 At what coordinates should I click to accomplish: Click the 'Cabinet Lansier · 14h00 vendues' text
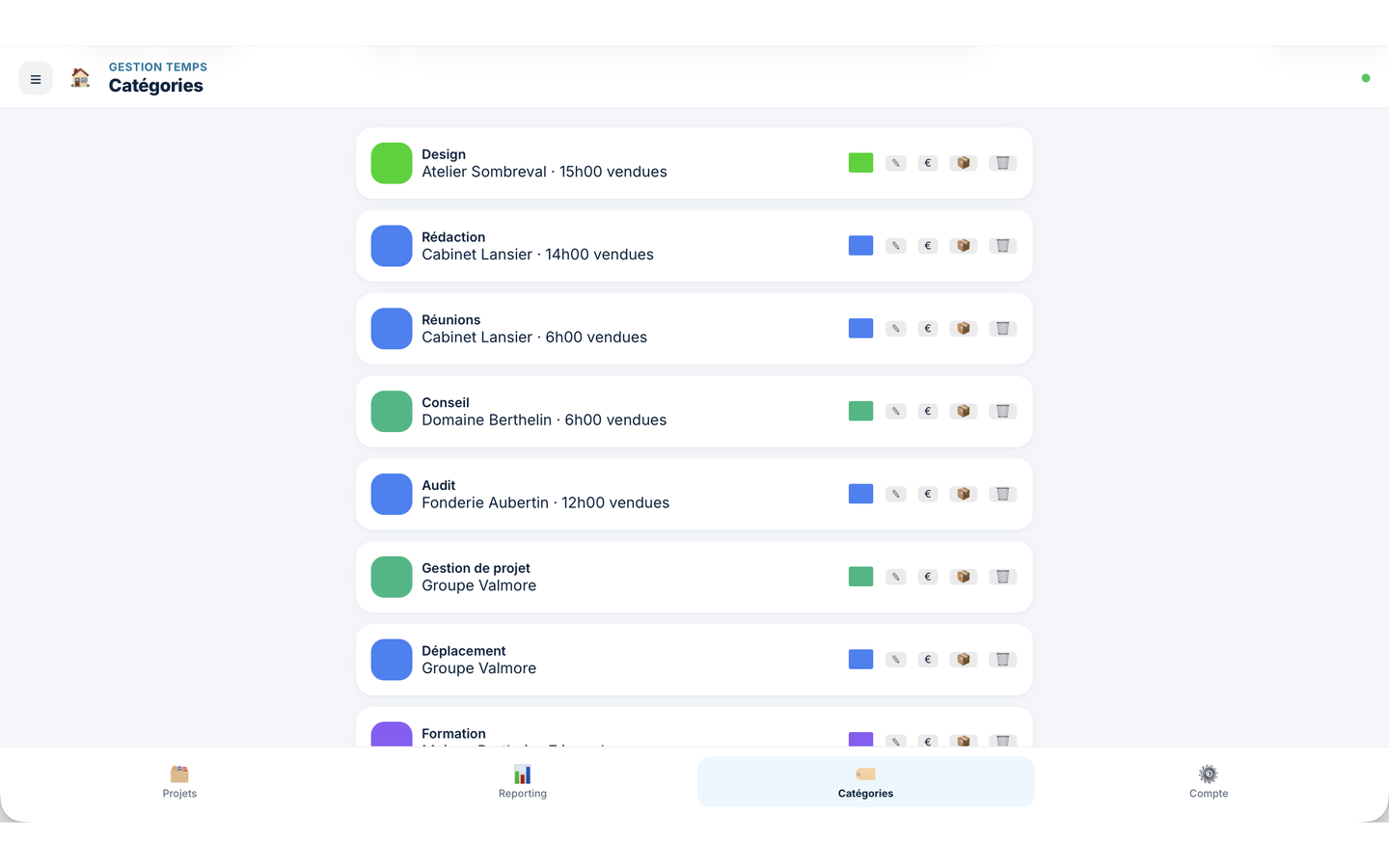click(537, 255)
